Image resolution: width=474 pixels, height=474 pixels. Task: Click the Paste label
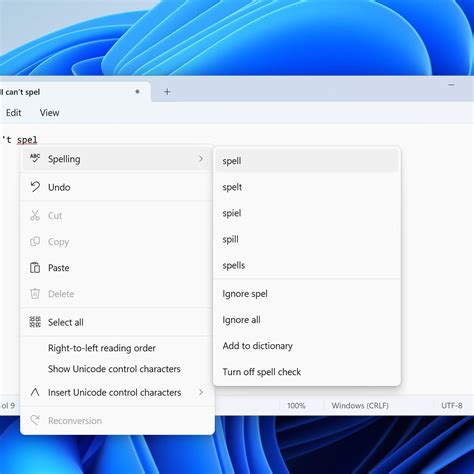59,268
